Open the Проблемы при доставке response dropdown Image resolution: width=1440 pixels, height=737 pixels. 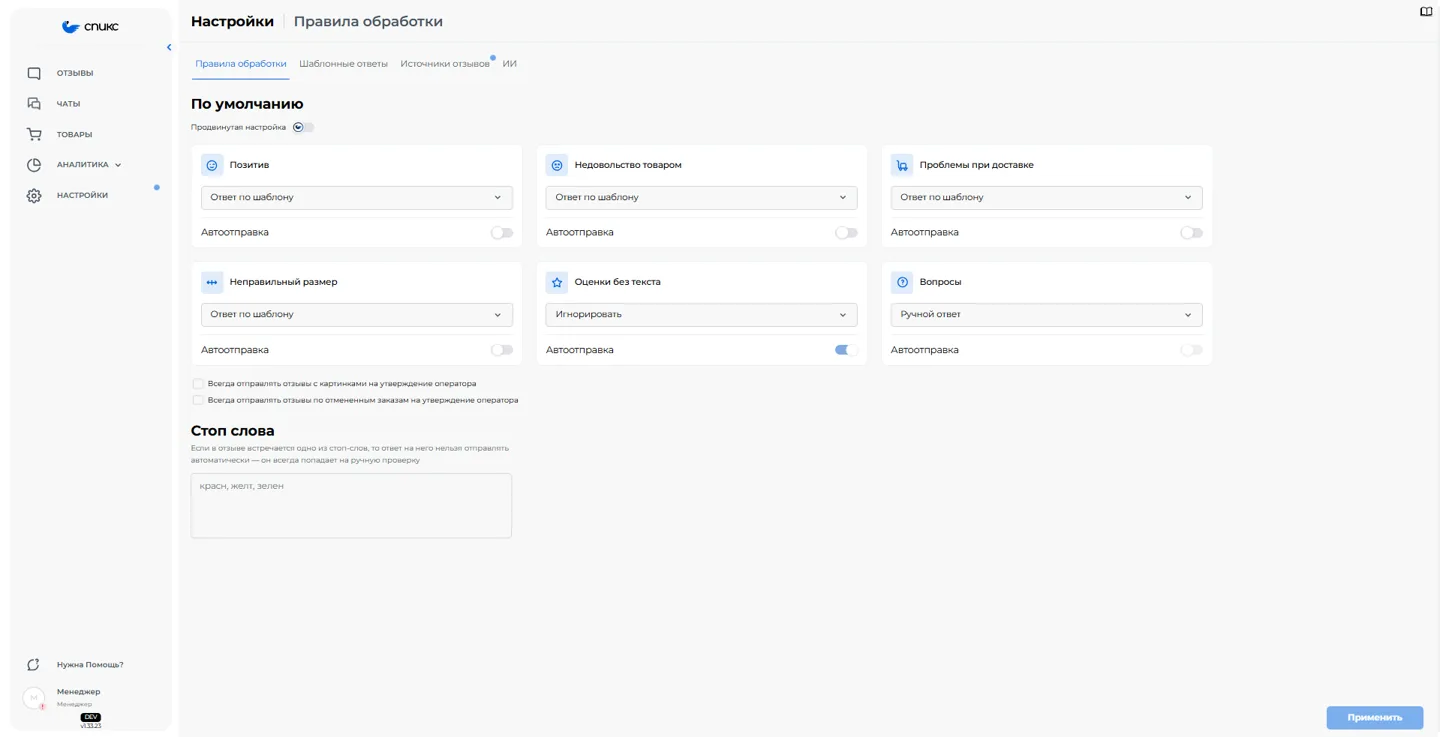click(x=1046, y=197)
